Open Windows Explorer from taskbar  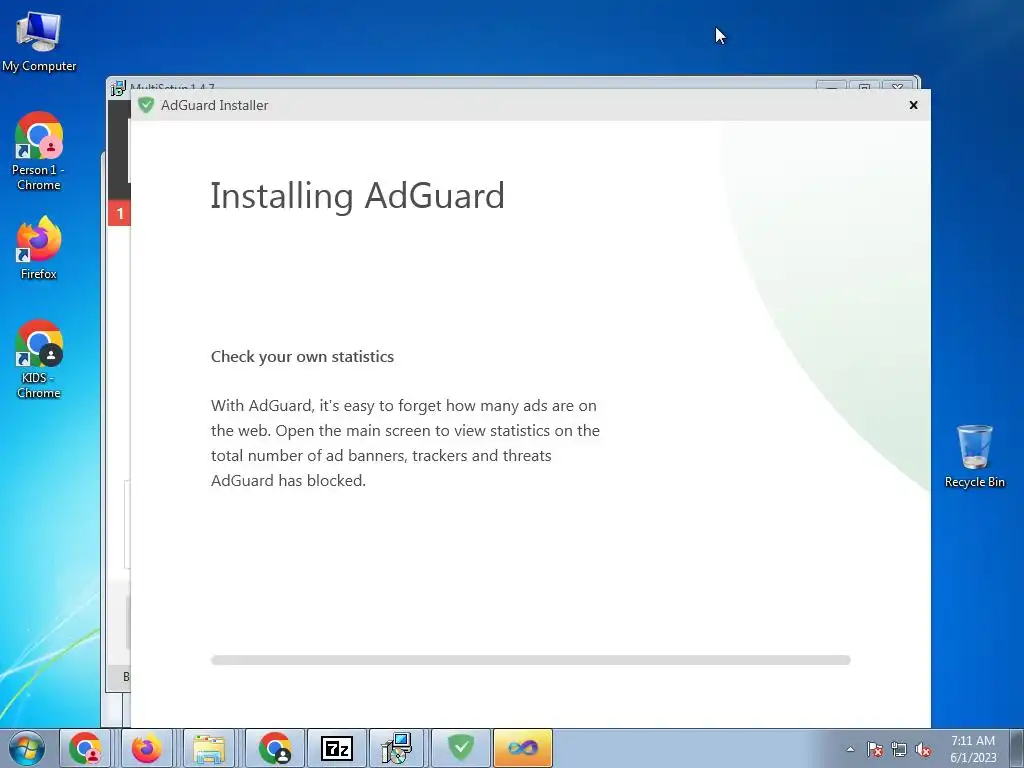point(209,748)
